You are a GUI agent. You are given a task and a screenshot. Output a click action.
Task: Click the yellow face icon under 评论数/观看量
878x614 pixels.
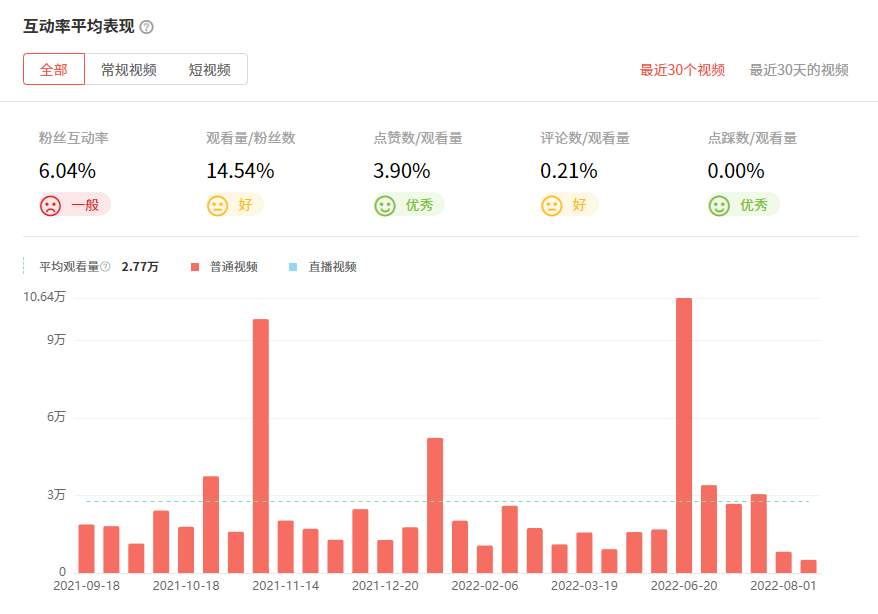tap(551, 205)
